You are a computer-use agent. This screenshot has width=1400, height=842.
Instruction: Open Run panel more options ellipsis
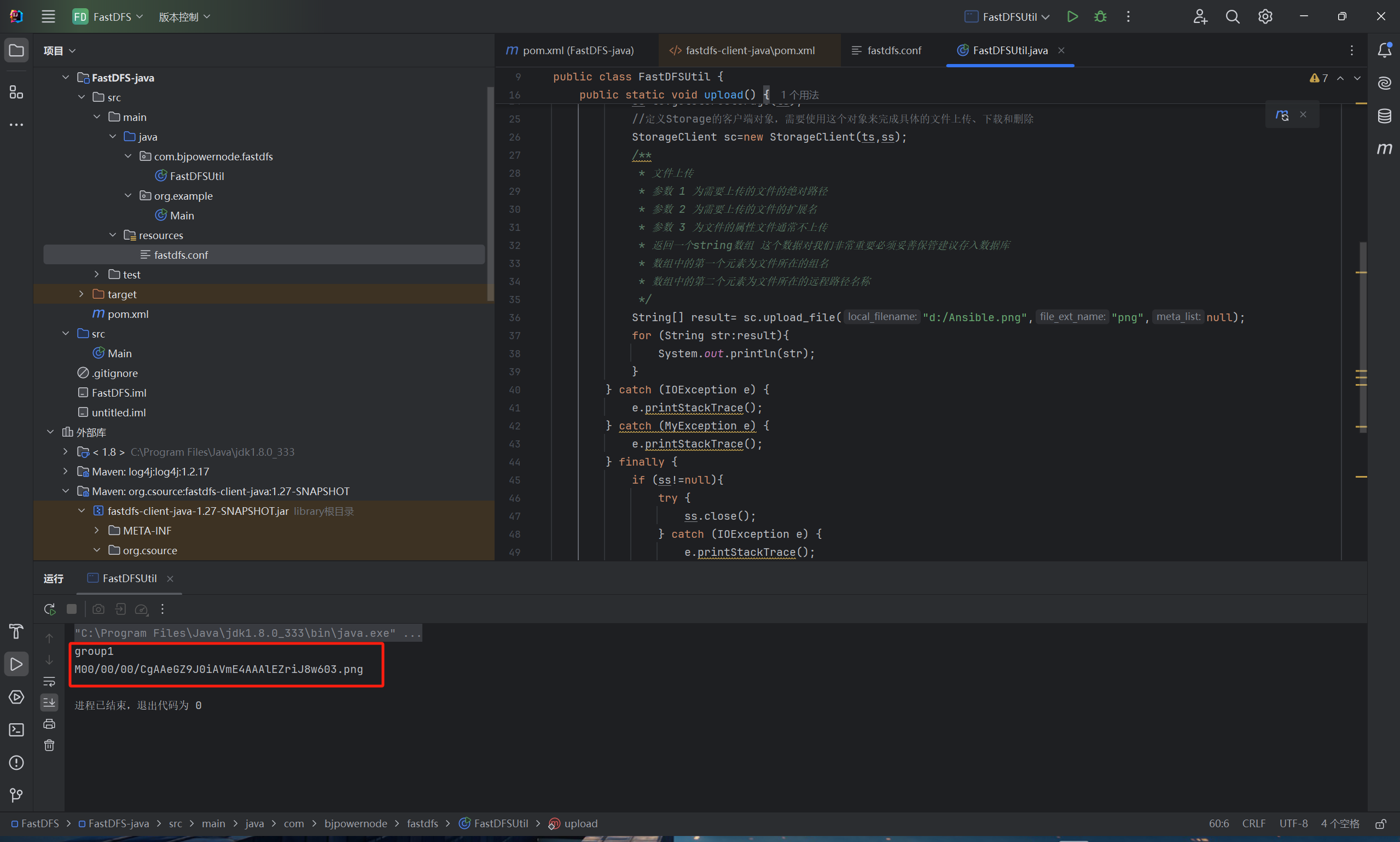click(x=162, y=609)
